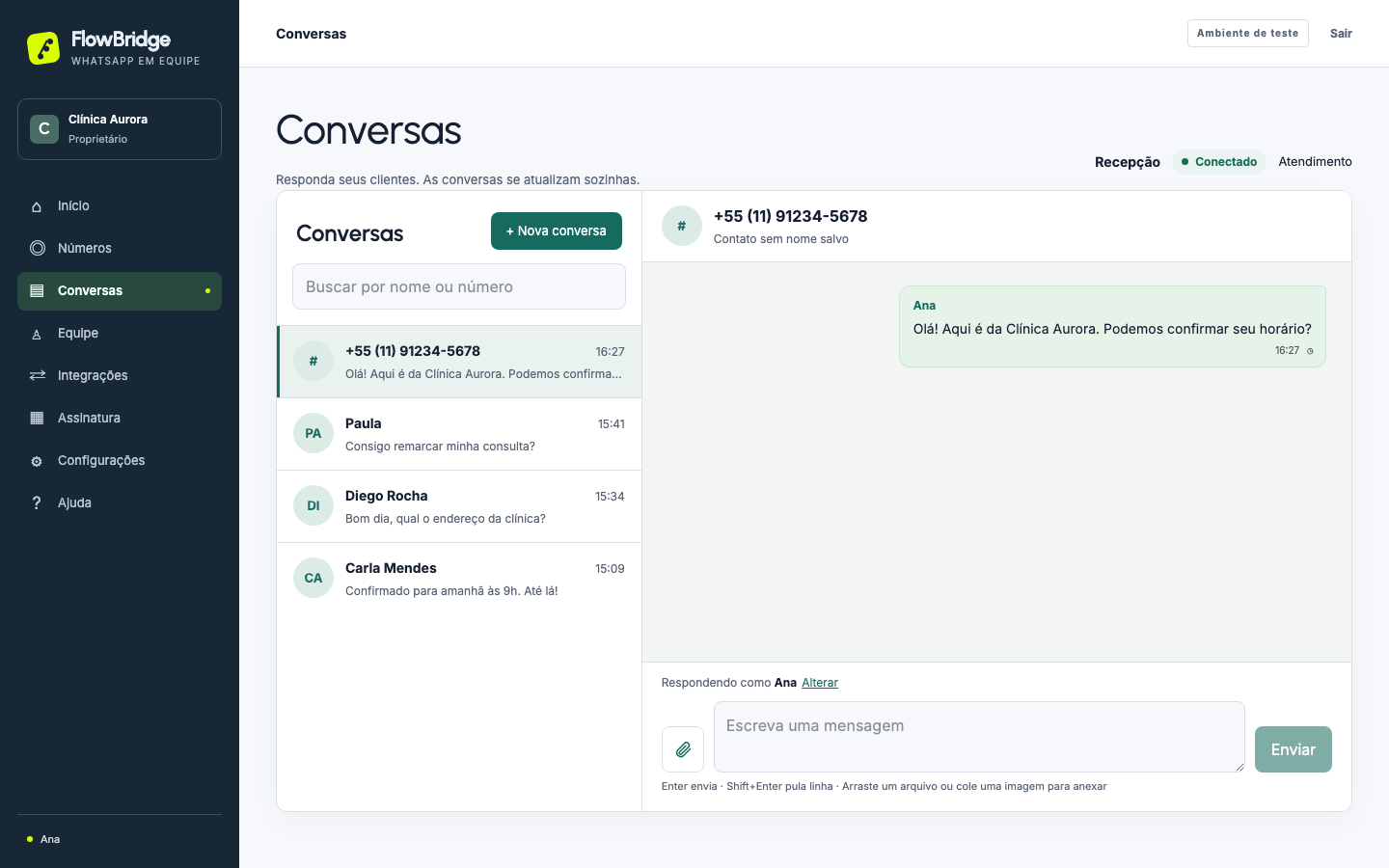1389x868 pixels.
Task: Click the Enviar send button
Action: 1294,749
